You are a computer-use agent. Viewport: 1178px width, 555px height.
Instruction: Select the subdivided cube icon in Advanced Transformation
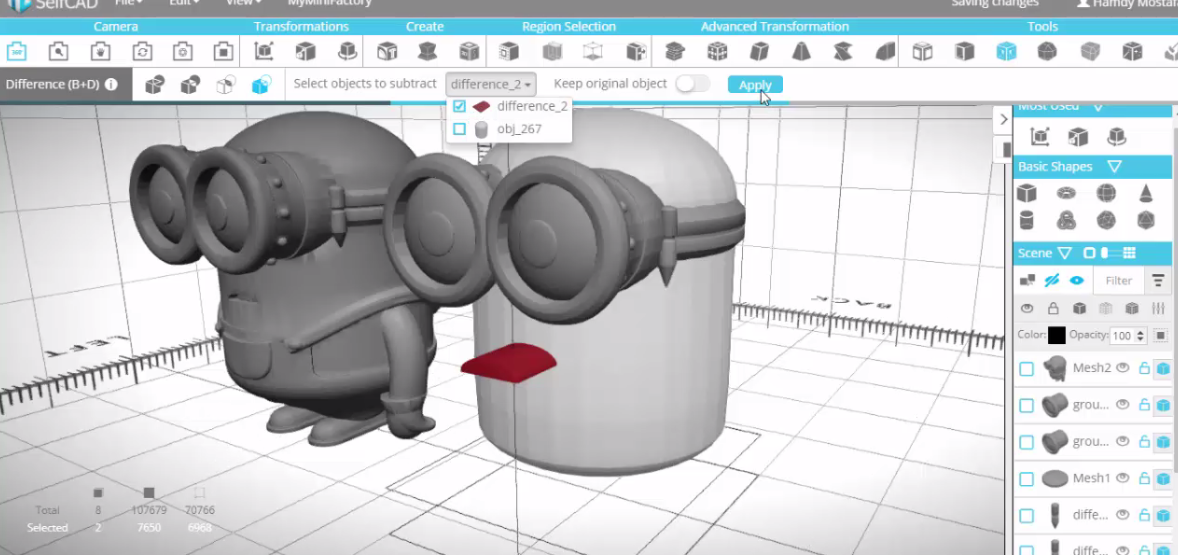coord(717,52)
